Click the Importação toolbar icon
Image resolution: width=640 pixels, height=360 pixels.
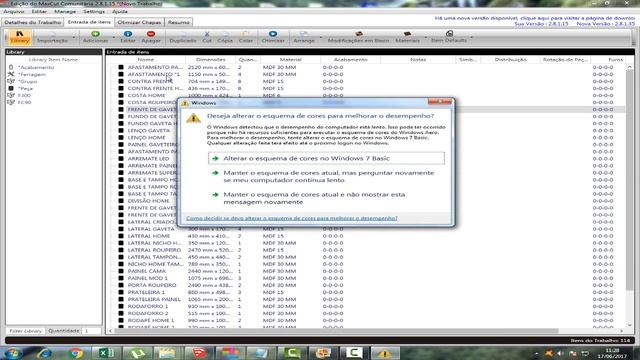(53, 37)
